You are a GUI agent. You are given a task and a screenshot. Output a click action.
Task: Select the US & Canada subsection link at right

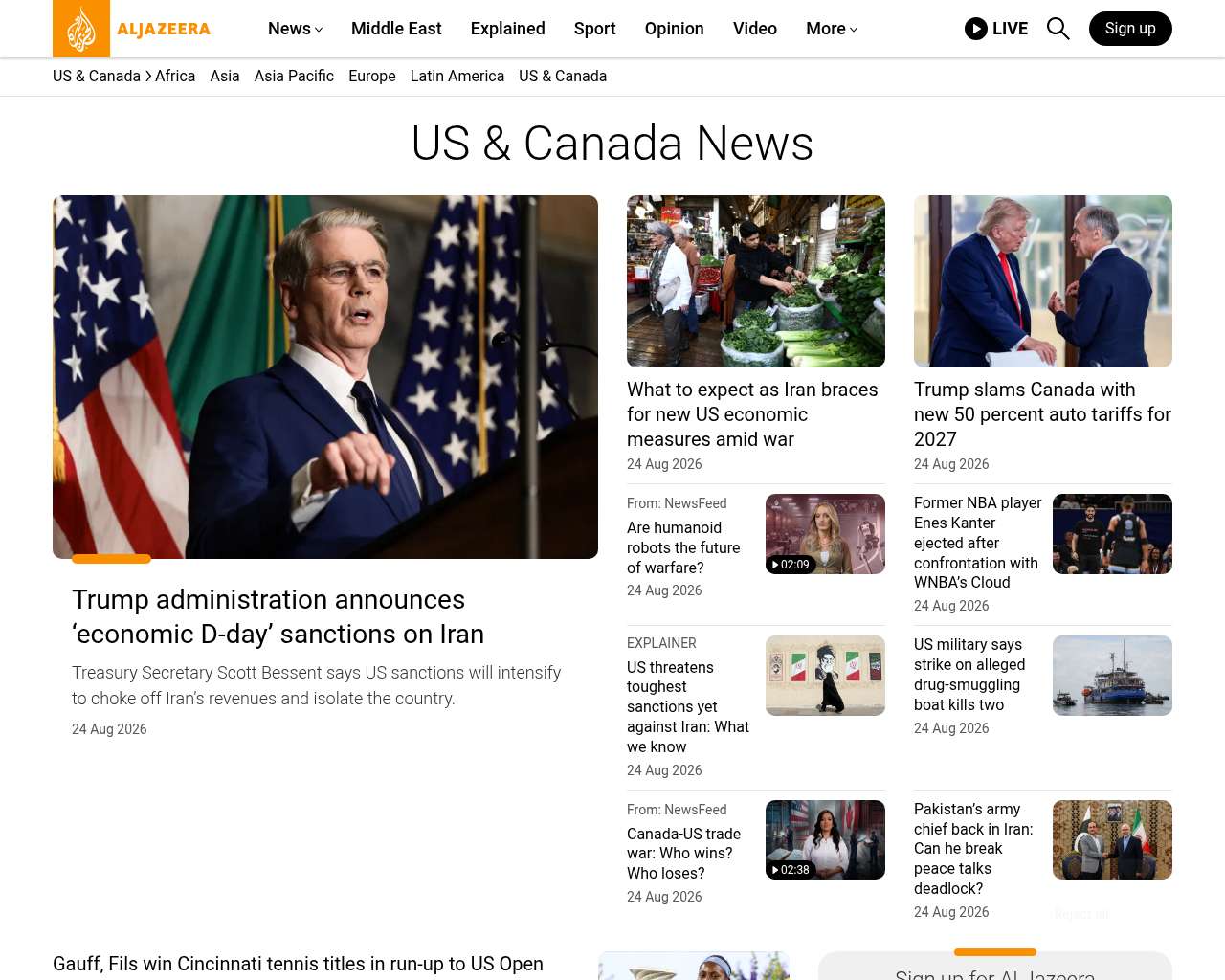coord(563,77)
